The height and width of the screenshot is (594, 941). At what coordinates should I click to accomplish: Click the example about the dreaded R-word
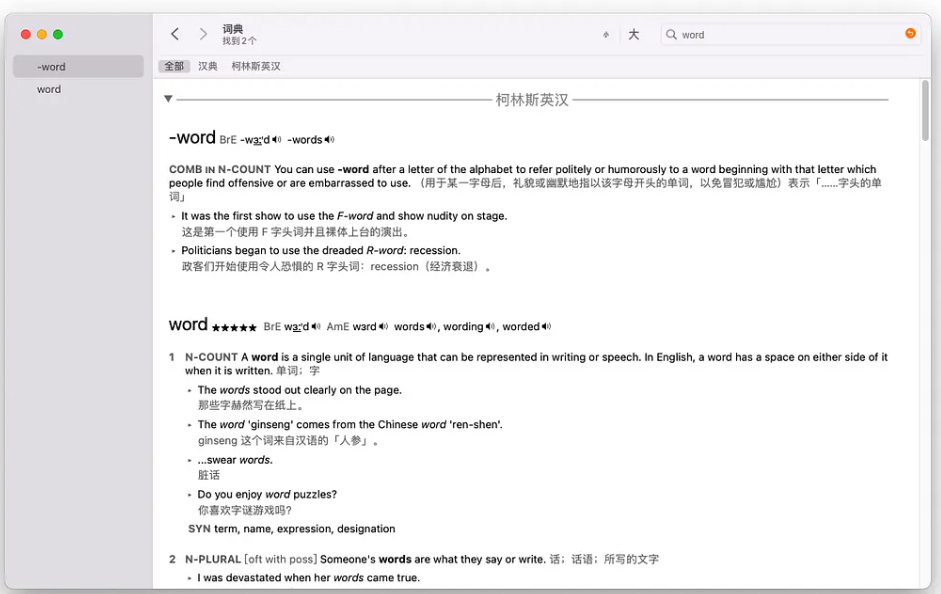(x=320, y=250)
